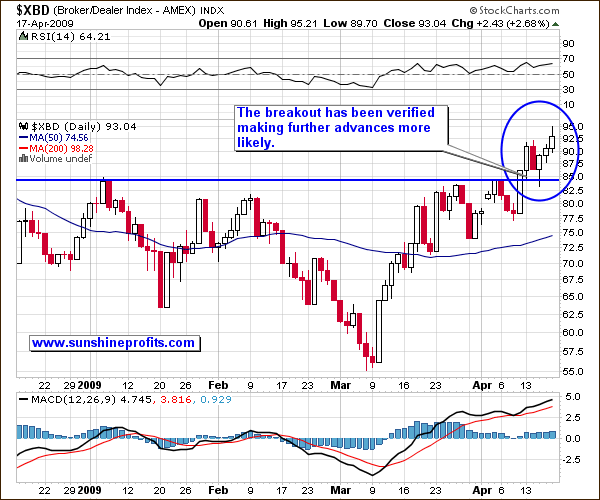600x500 pixels.
Task: Click Apr on the MACD panel date axis
Action: (x=482, y=490)
